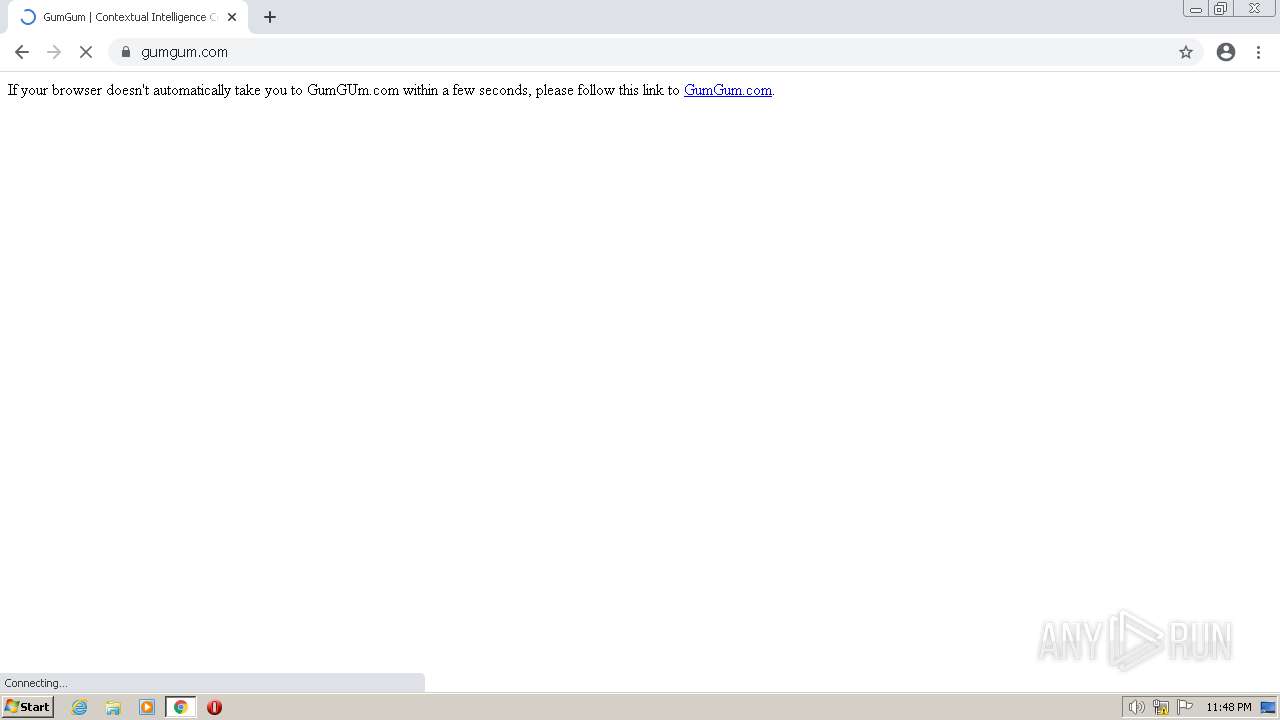The image size is (1280, 720).
Task: View site security lock info
Action: 126,52
